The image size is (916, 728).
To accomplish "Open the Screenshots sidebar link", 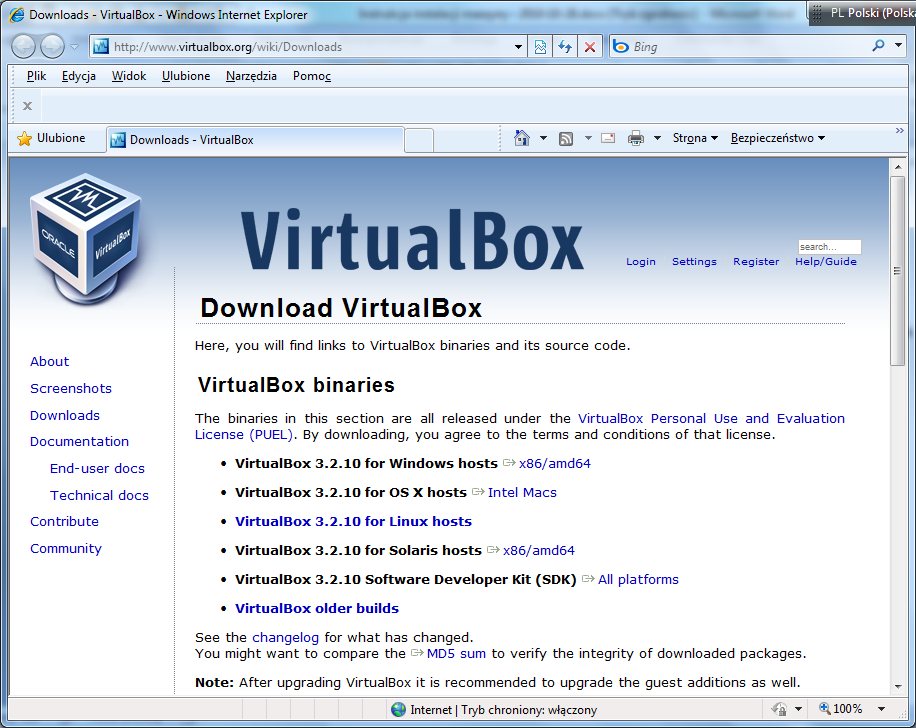I will click(71, 389).
